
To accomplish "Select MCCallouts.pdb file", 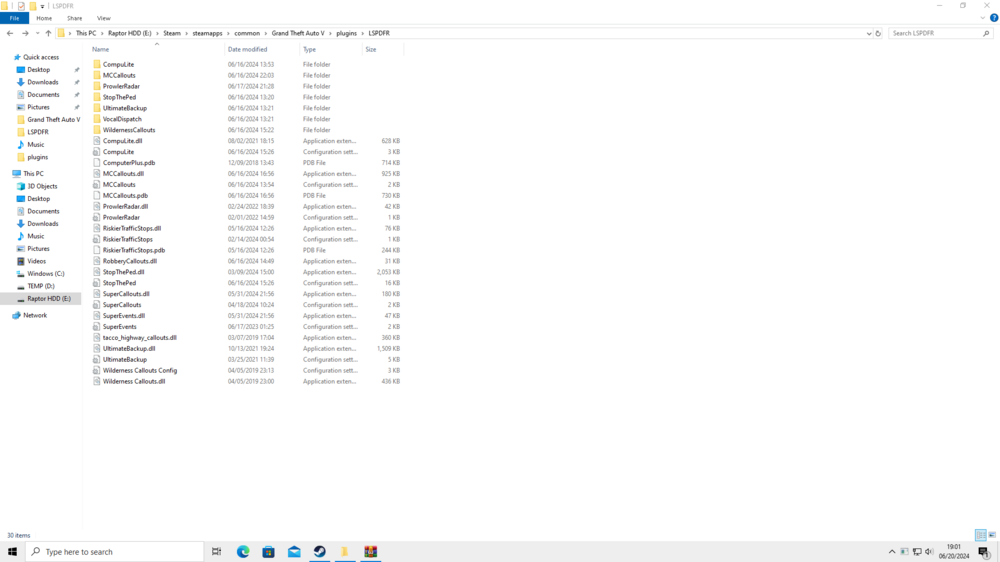I will coord(125,196).
